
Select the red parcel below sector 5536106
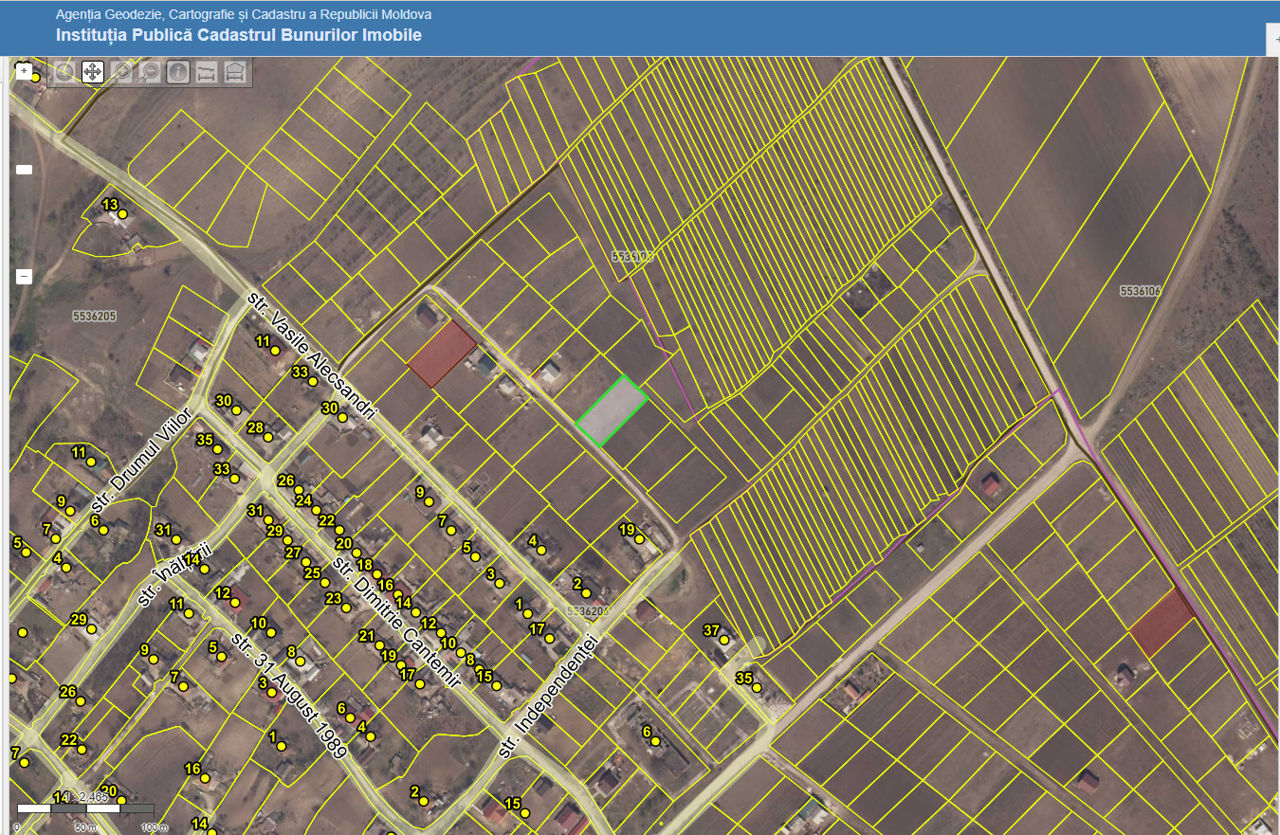pyautogui.click(x=1162, y=623)
